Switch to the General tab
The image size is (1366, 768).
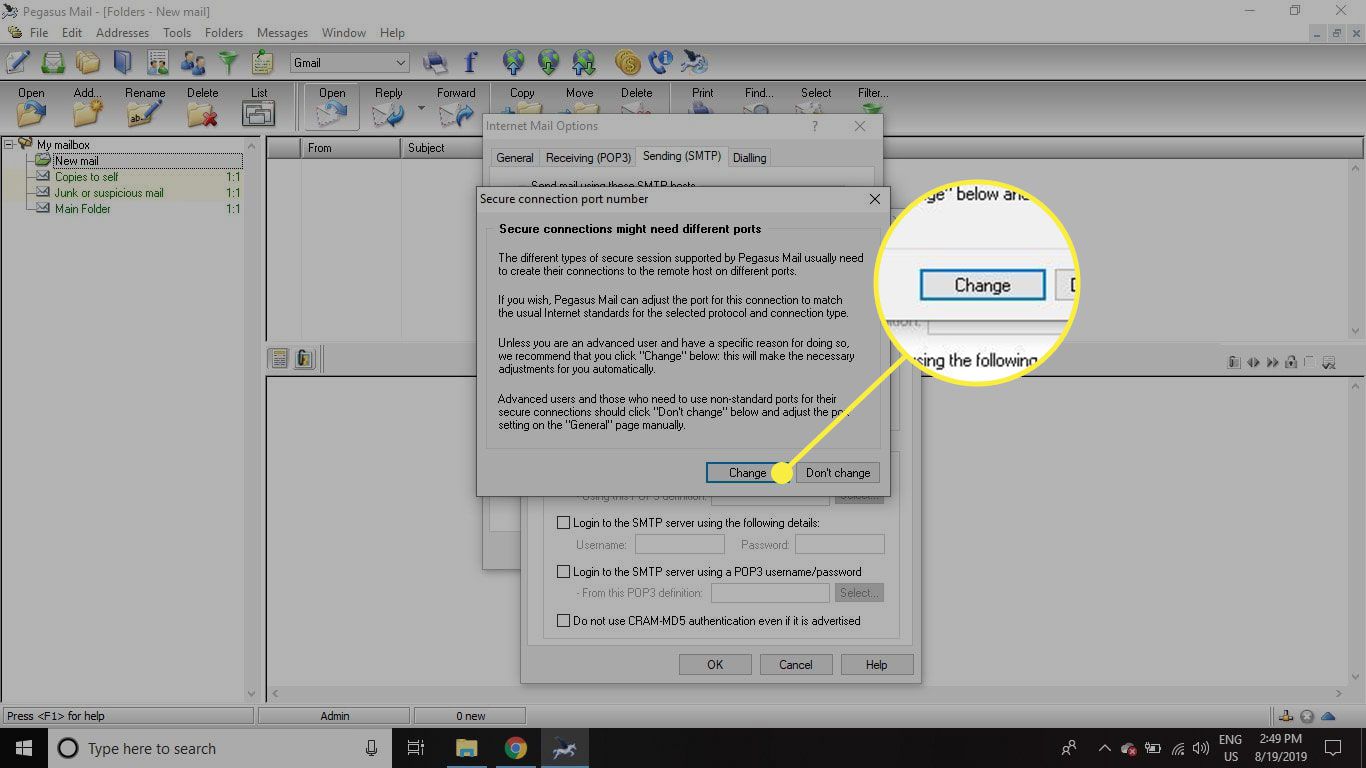coord(515,158)
